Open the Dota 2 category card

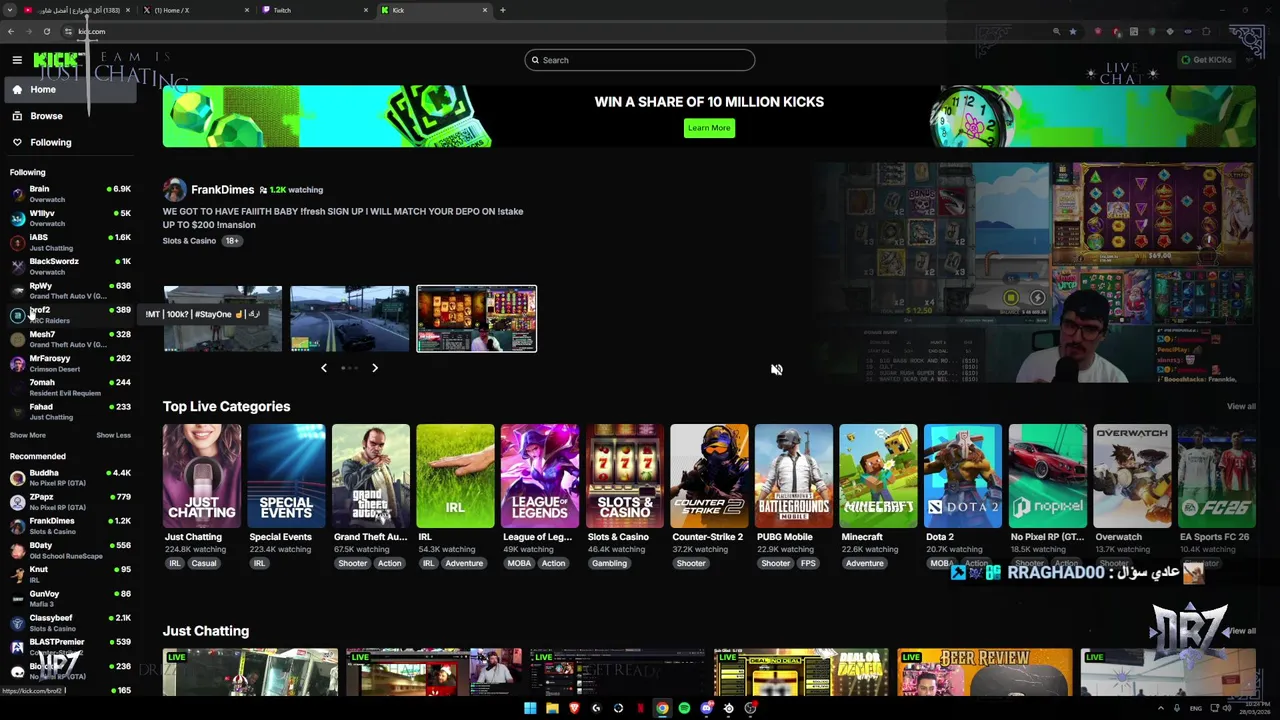(962, 476)
